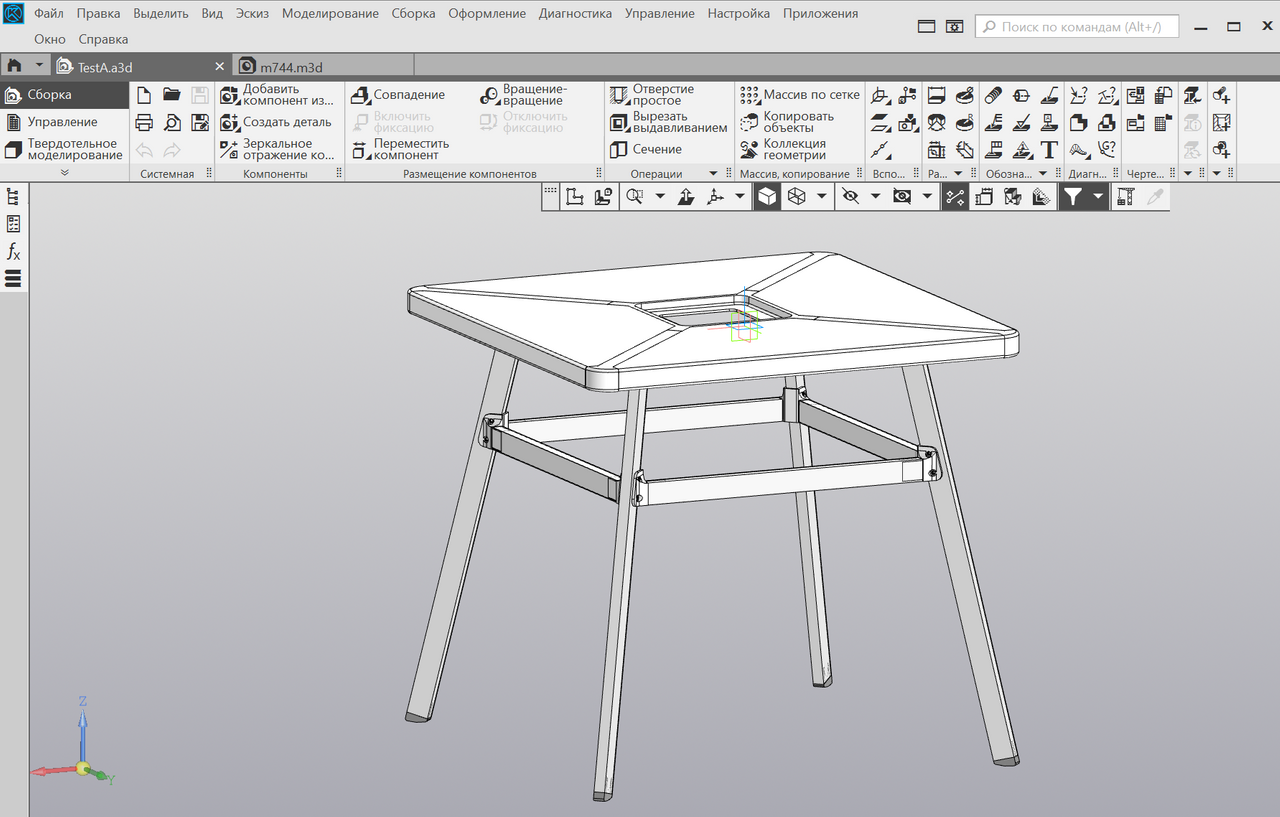Open the hide objects dropdown arrow
Viewport: 1280px width, 817px height.
[x=875, y=197]
